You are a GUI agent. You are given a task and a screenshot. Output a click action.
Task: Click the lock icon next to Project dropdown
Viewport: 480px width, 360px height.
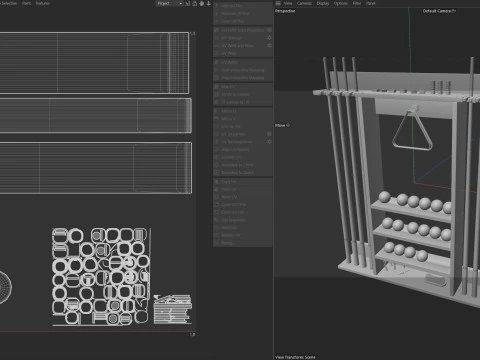[195, 3]
